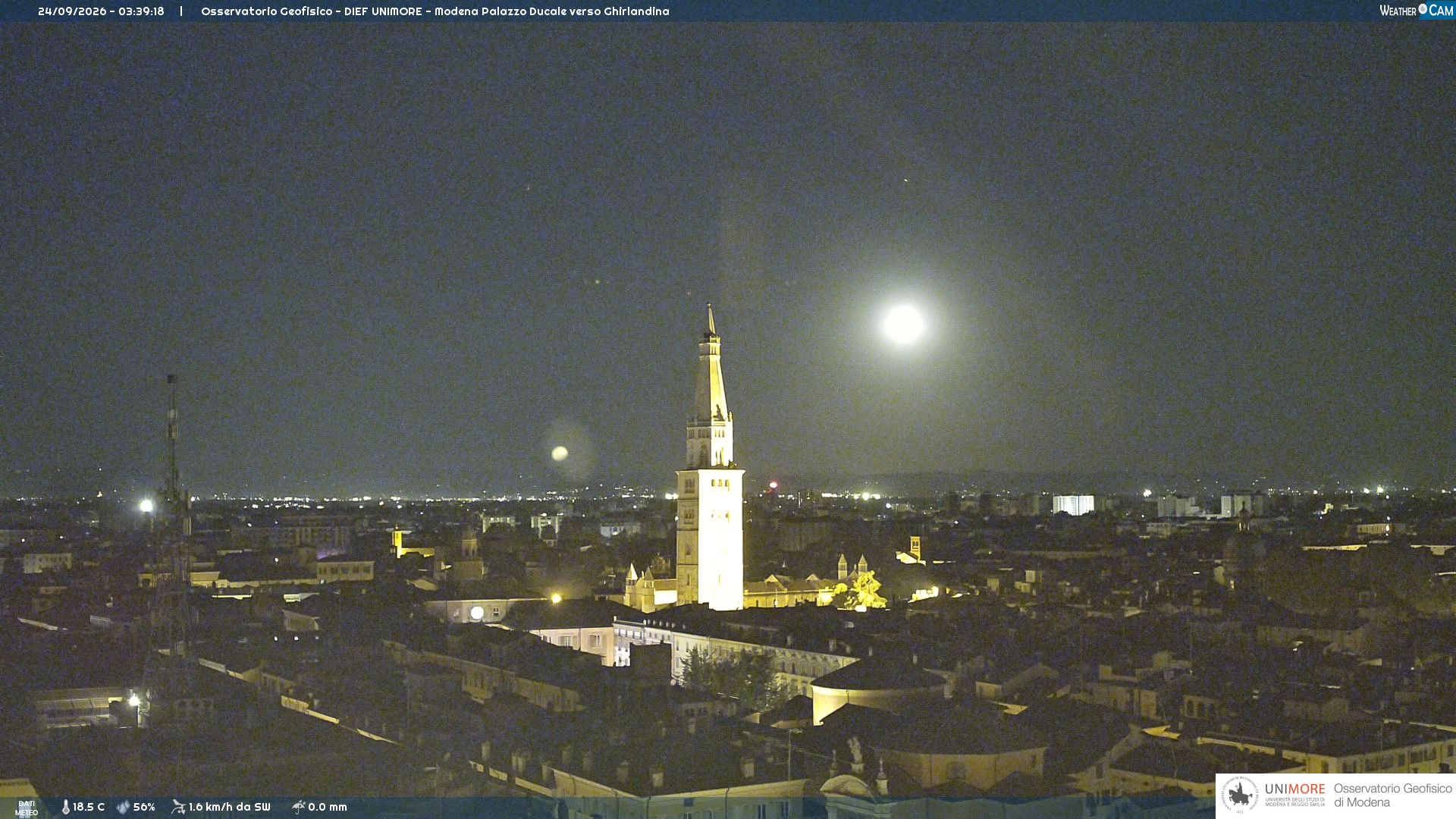Click the small lens flare orb left of tower
This screenshot has height=819, width=1456.
coord(560,453)
